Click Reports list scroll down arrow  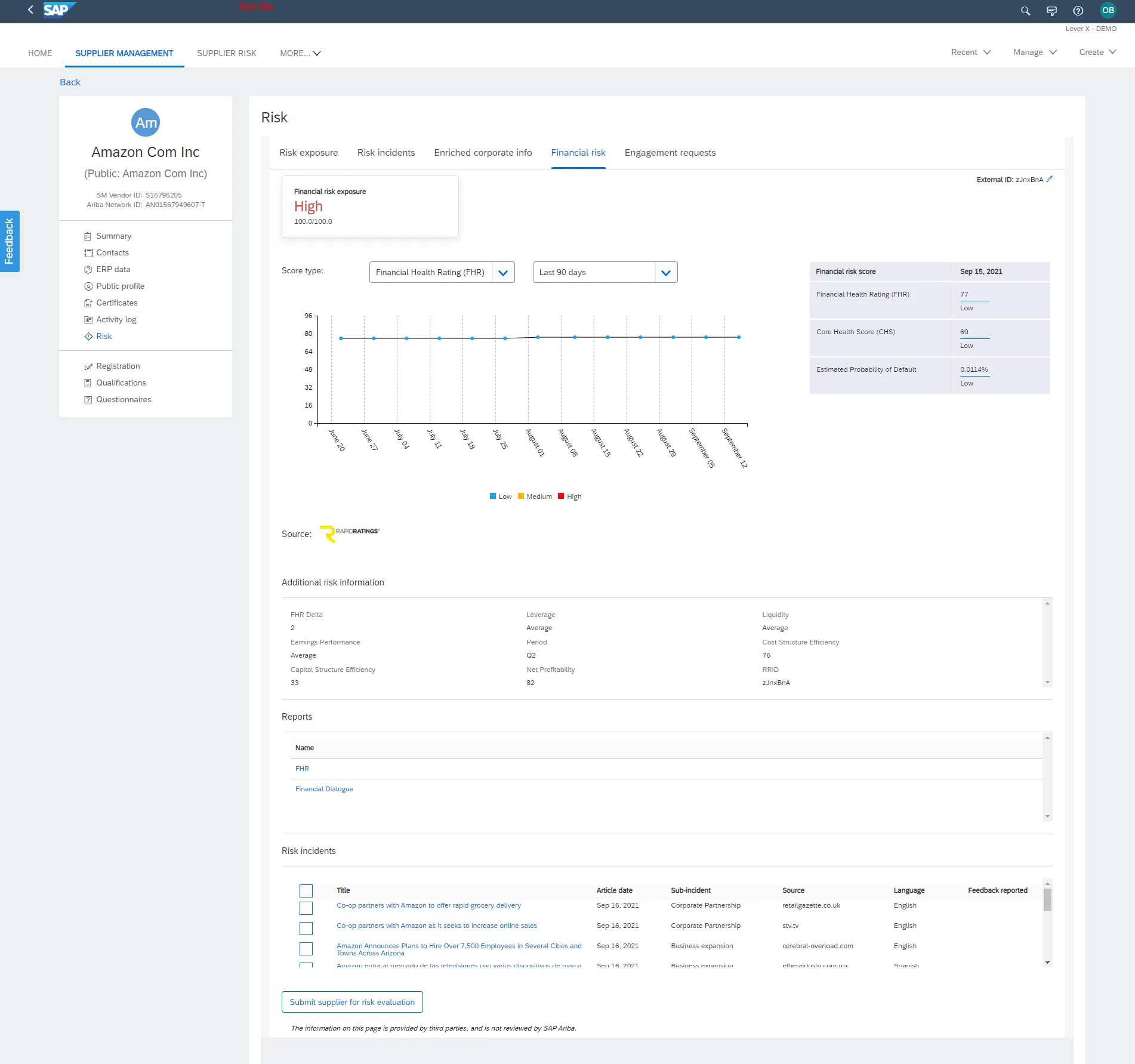1047,816
